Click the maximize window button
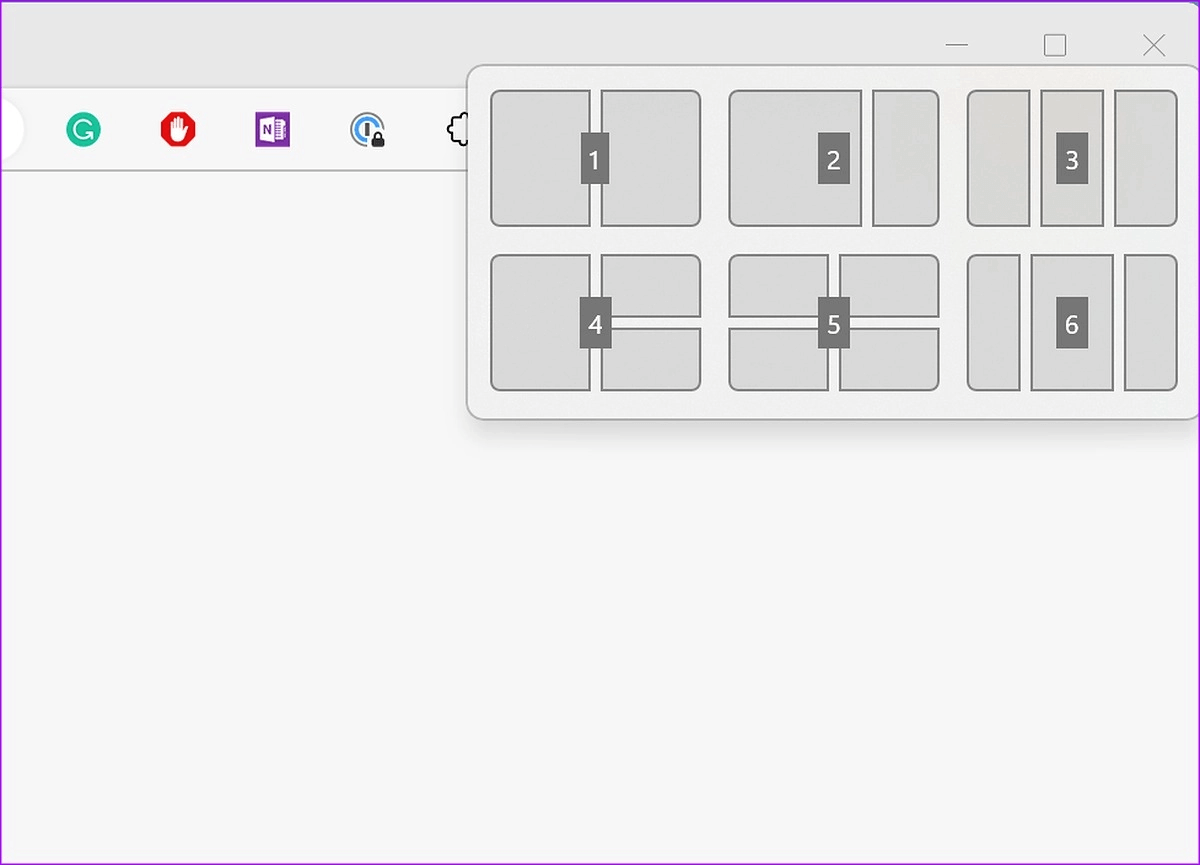 1055,45
